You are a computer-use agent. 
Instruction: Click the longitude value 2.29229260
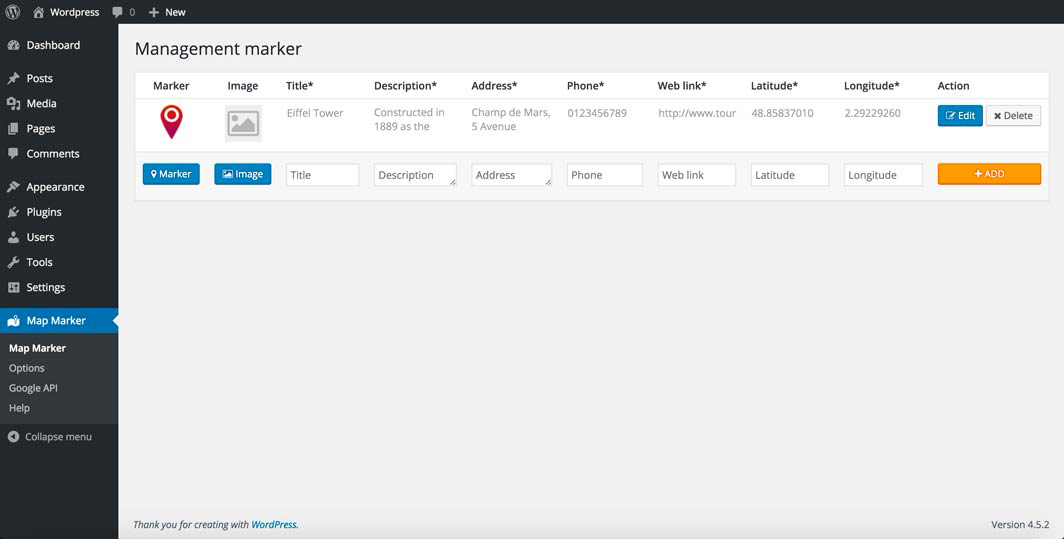point(873,113)
